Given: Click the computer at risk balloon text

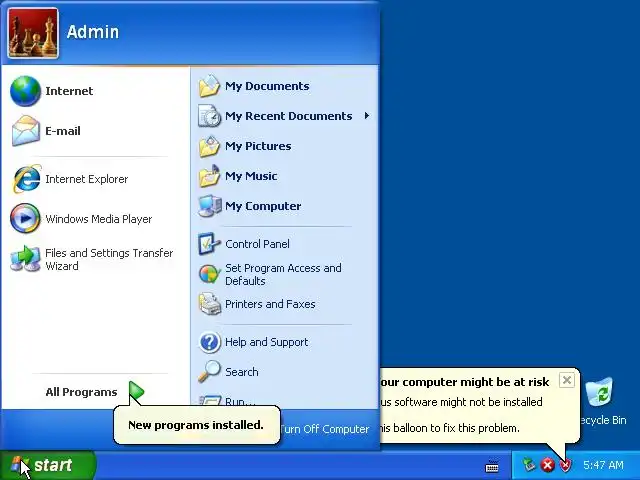Looking at the screenshot, I should [464, 382].
